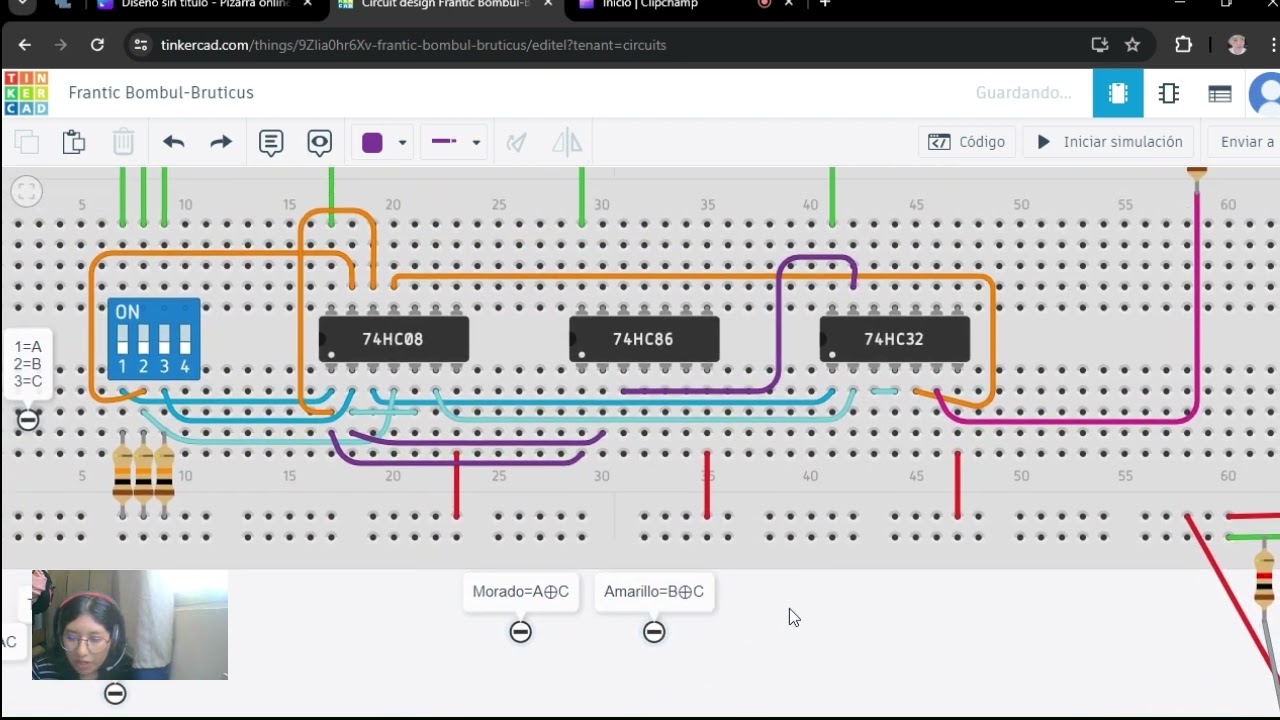Screen dimensions: 1280x720
Task: Collapse the 1=A 2=B 3=C note minus icon
Action: click(x=28, y=421)
